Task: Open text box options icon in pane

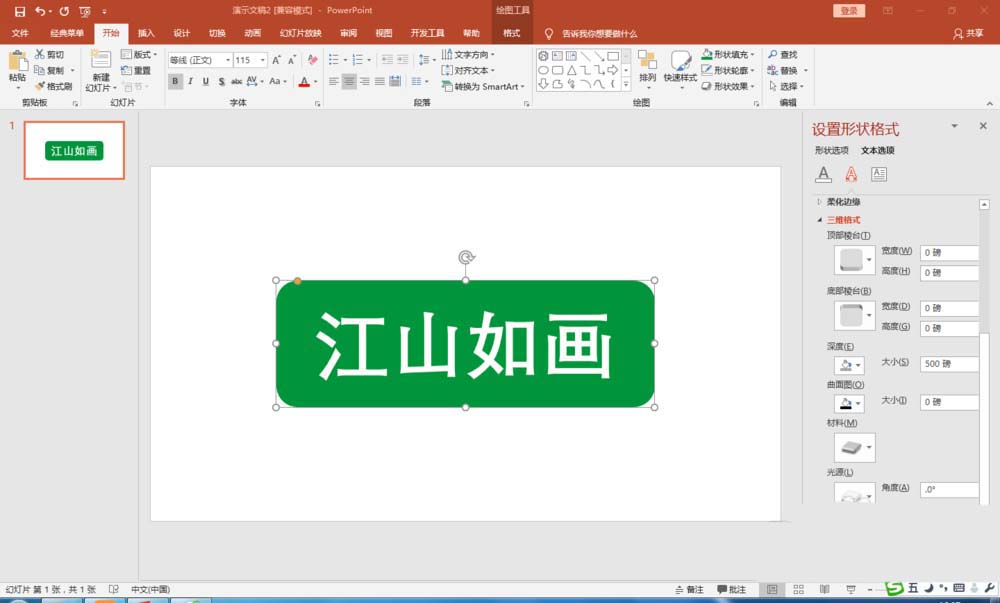Action: (x=879, y=174)
